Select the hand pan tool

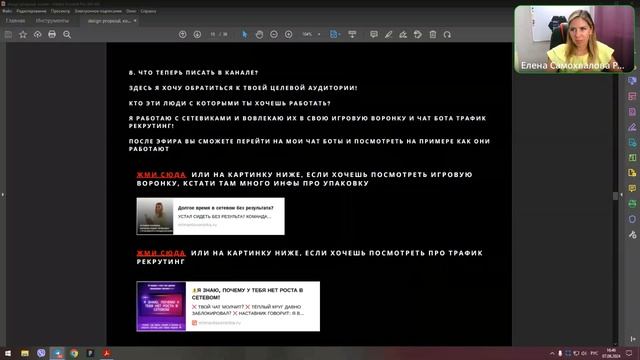point(259,35)
